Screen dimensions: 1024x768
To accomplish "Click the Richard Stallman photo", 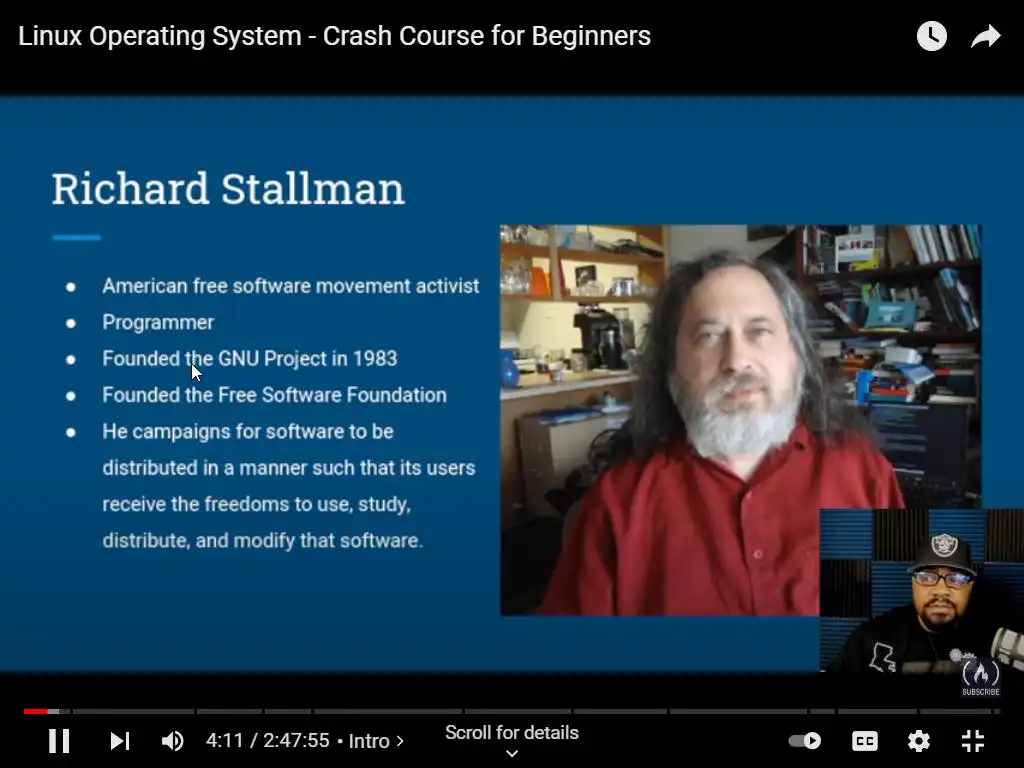I will click(x=741, y=420).
